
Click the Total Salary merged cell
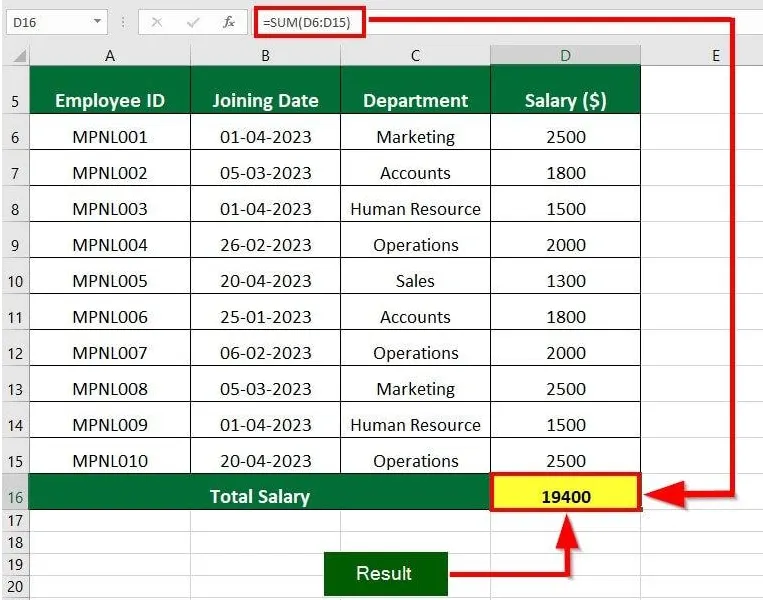click(260, 492)
